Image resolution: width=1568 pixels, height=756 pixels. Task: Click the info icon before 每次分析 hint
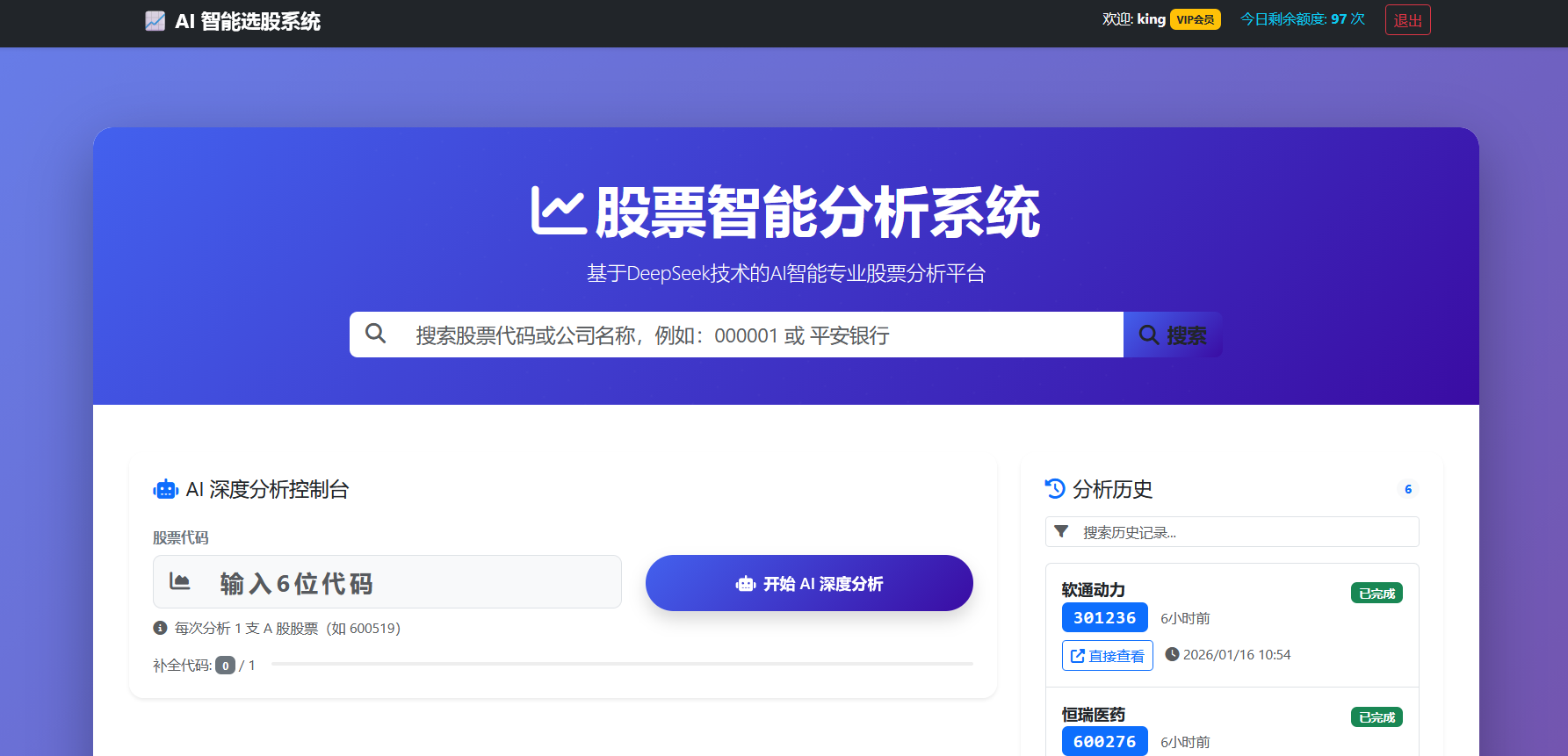point(160,628)
